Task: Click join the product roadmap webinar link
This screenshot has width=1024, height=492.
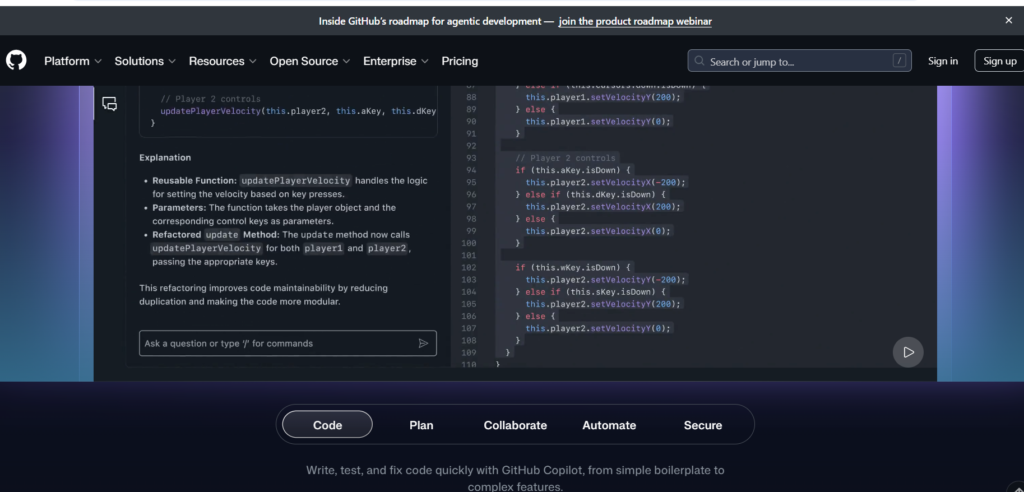Action: coord(635,21)
